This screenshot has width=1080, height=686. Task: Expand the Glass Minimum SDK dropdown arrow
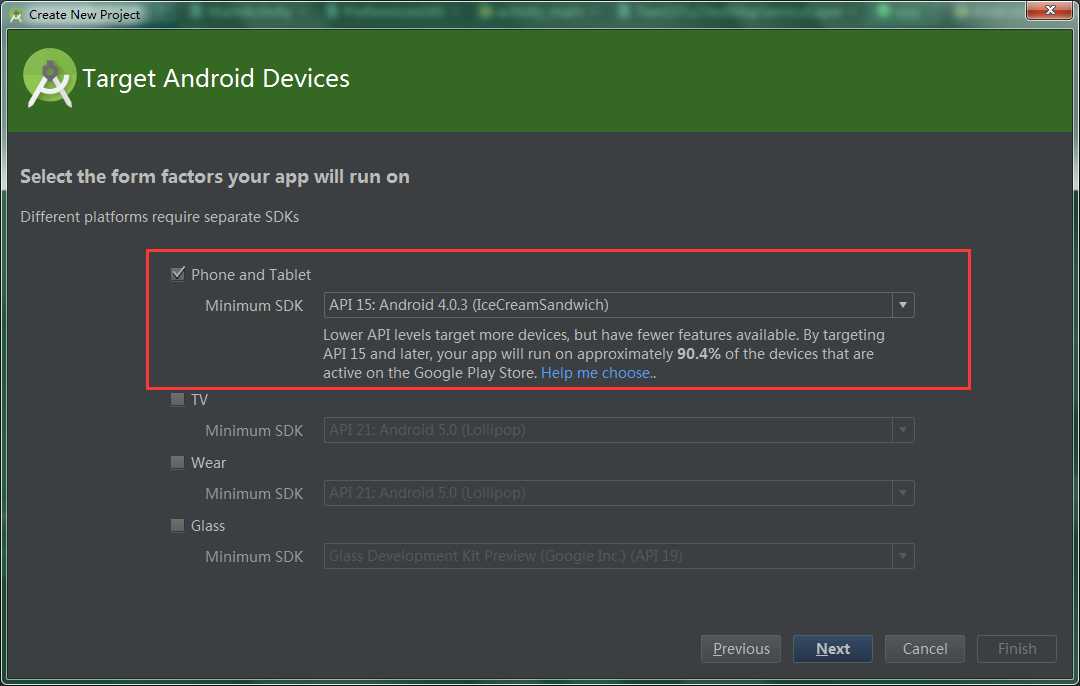(902, 556)
